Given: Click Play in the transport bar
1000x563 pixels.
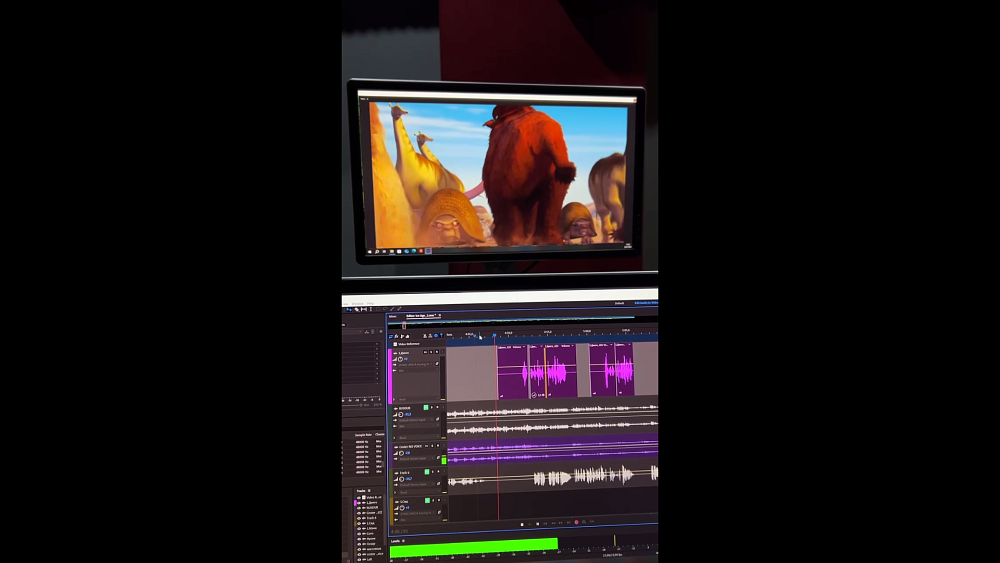Looking at the screenshot, I should pyautogui.click(x=529, y=524).
